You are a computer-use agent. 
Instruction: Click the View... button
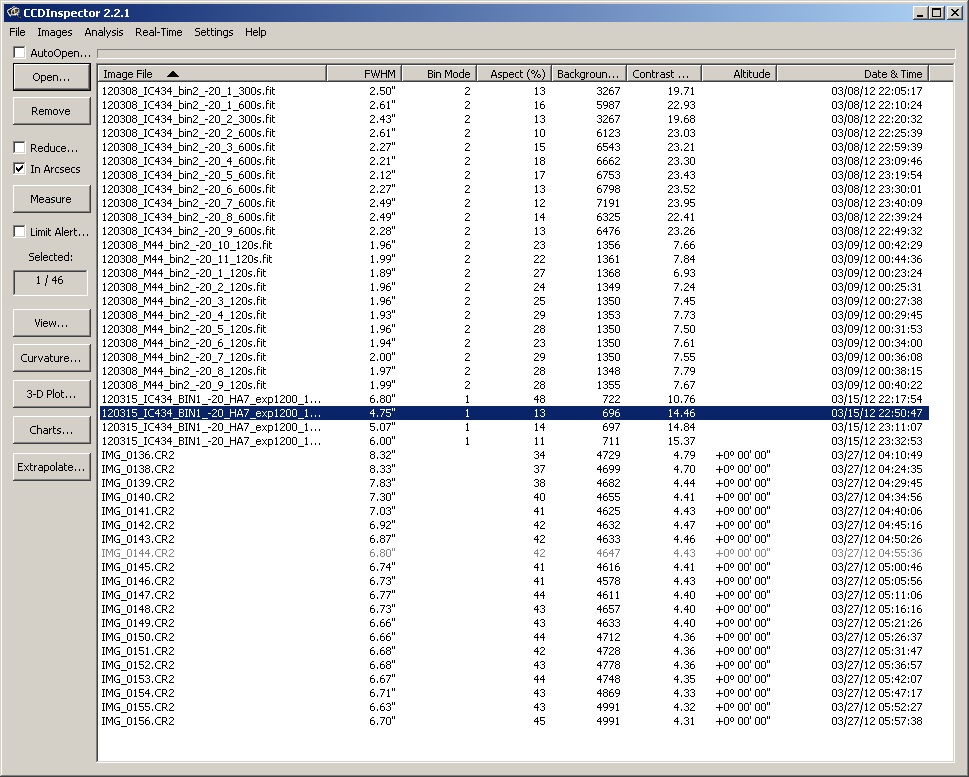point(51,323)
